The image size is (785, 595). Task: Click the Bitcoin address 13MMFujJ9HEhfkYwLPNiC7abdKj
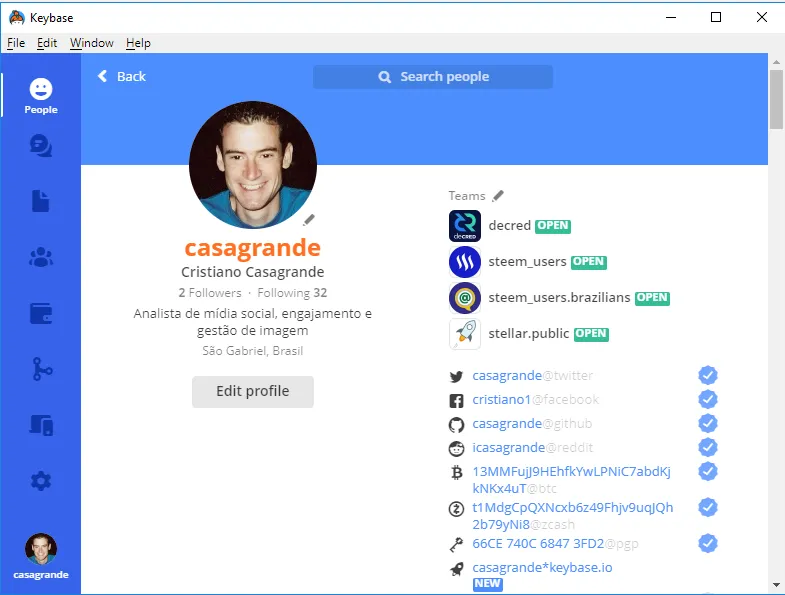[572, 480]
